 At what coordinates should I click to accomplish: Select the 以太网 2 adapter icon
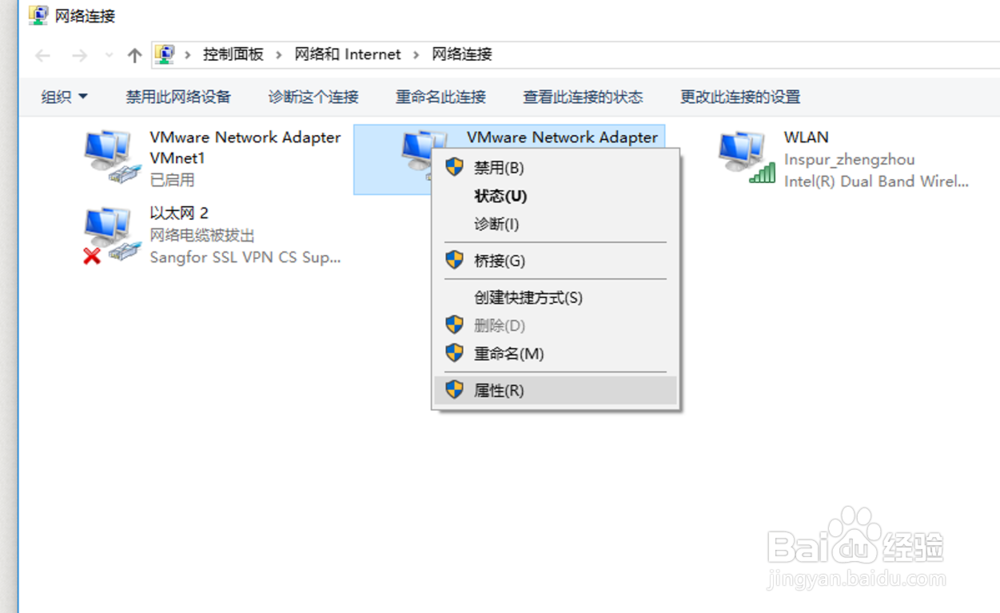[112, 235]
